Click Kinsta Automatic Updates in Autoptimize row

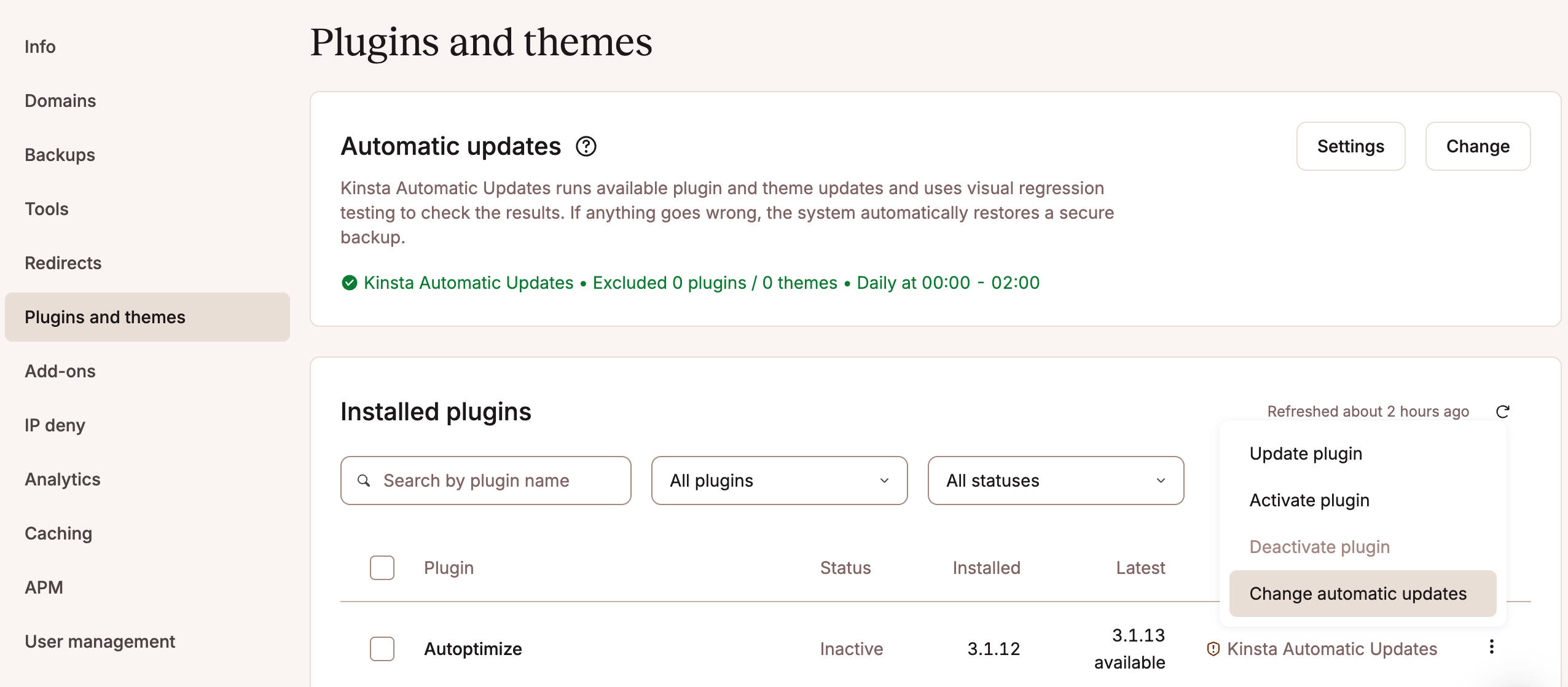pyautogui.click(x=1331, y=649)
